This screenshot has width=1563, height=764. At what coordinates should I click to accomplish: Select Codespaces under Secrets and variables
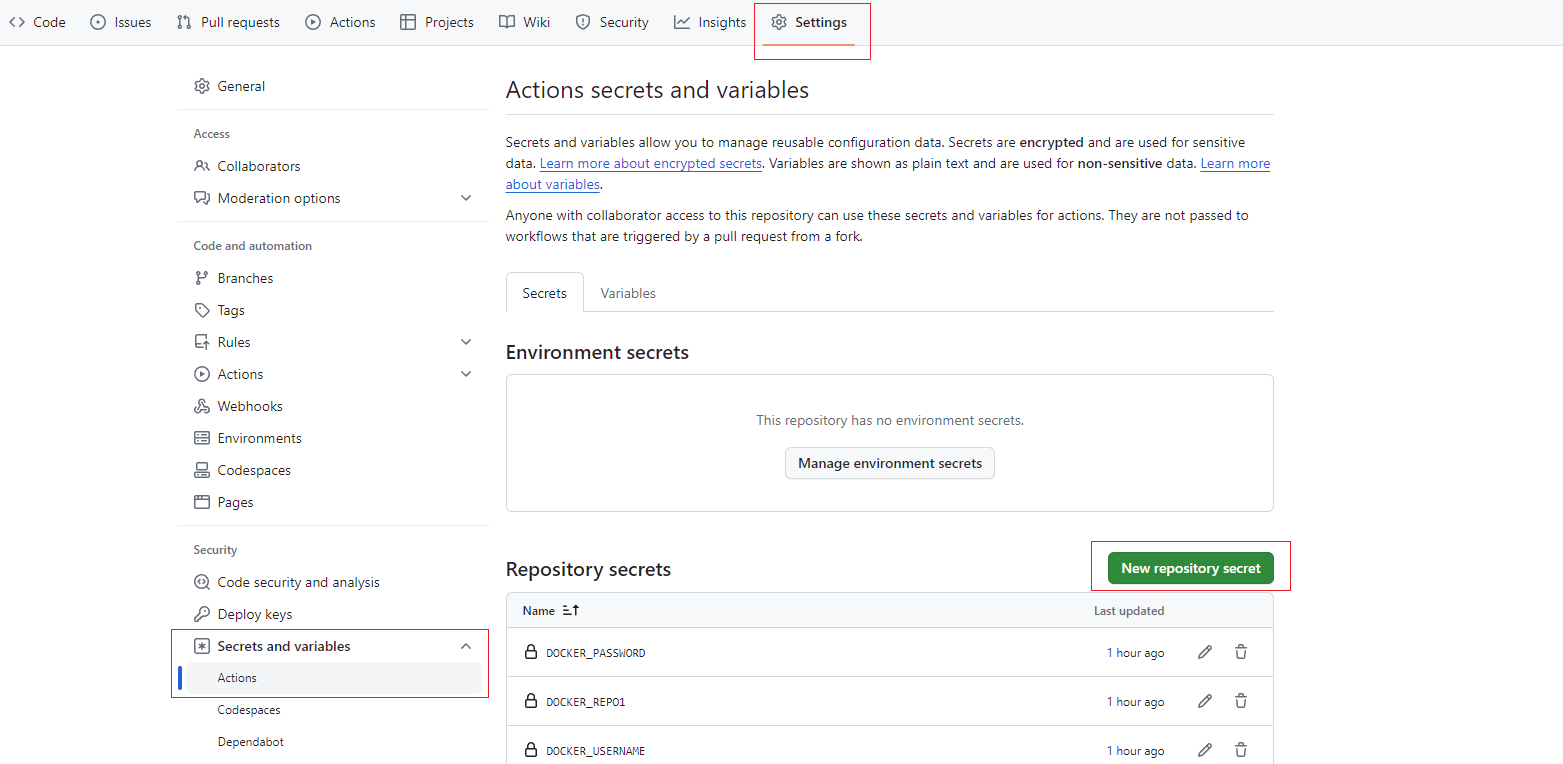click(x=332, y=710)
